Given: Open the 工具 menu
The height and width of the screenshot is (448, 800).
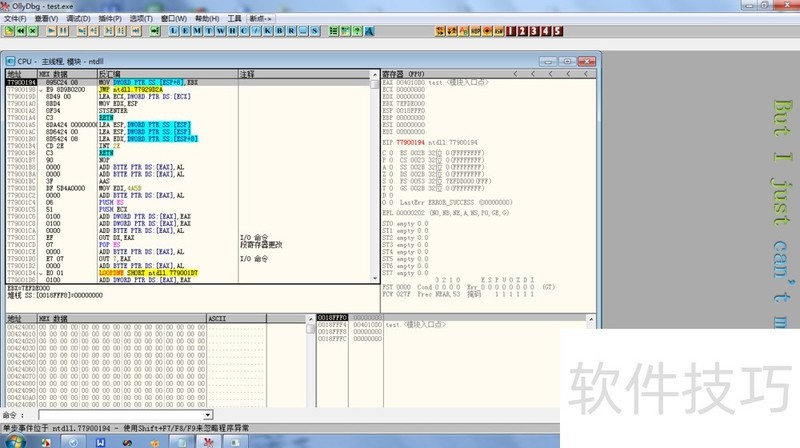Looking at the screenshot, I should tap(234, 18).
